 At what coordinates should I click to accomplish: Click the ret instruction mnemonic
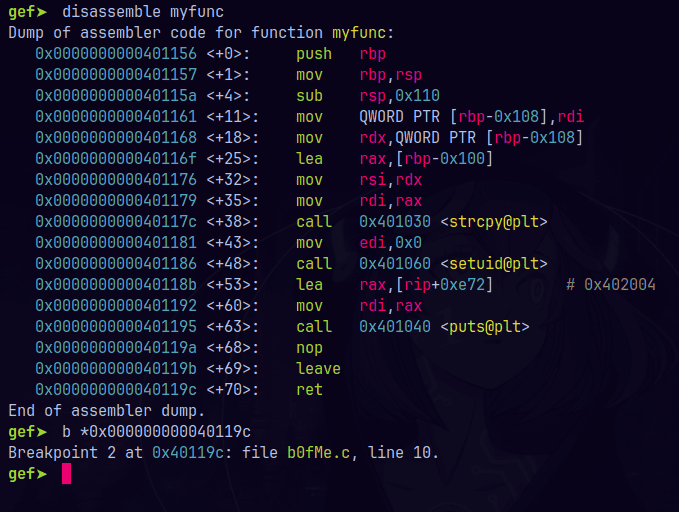[309, 389]
